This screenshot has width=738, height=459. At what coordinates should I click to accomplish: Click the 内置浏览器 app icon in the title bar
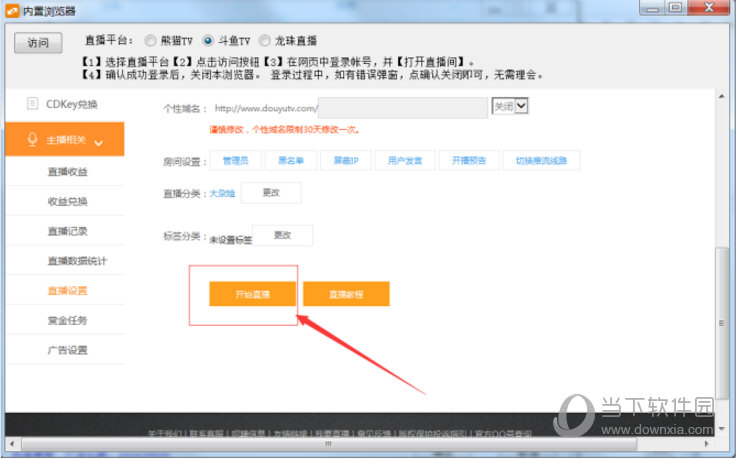12,10
